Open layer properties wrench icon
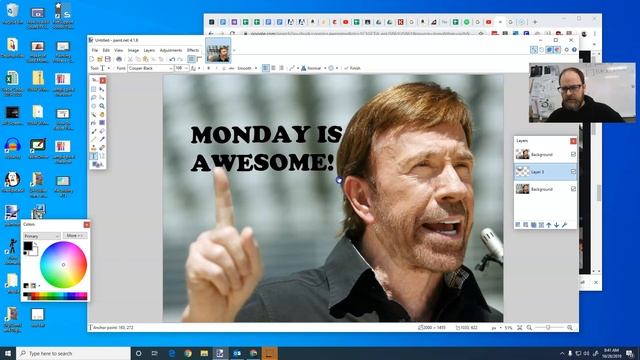Image resolution: width=640 pixels, height=360 pixels. point(564,225)
